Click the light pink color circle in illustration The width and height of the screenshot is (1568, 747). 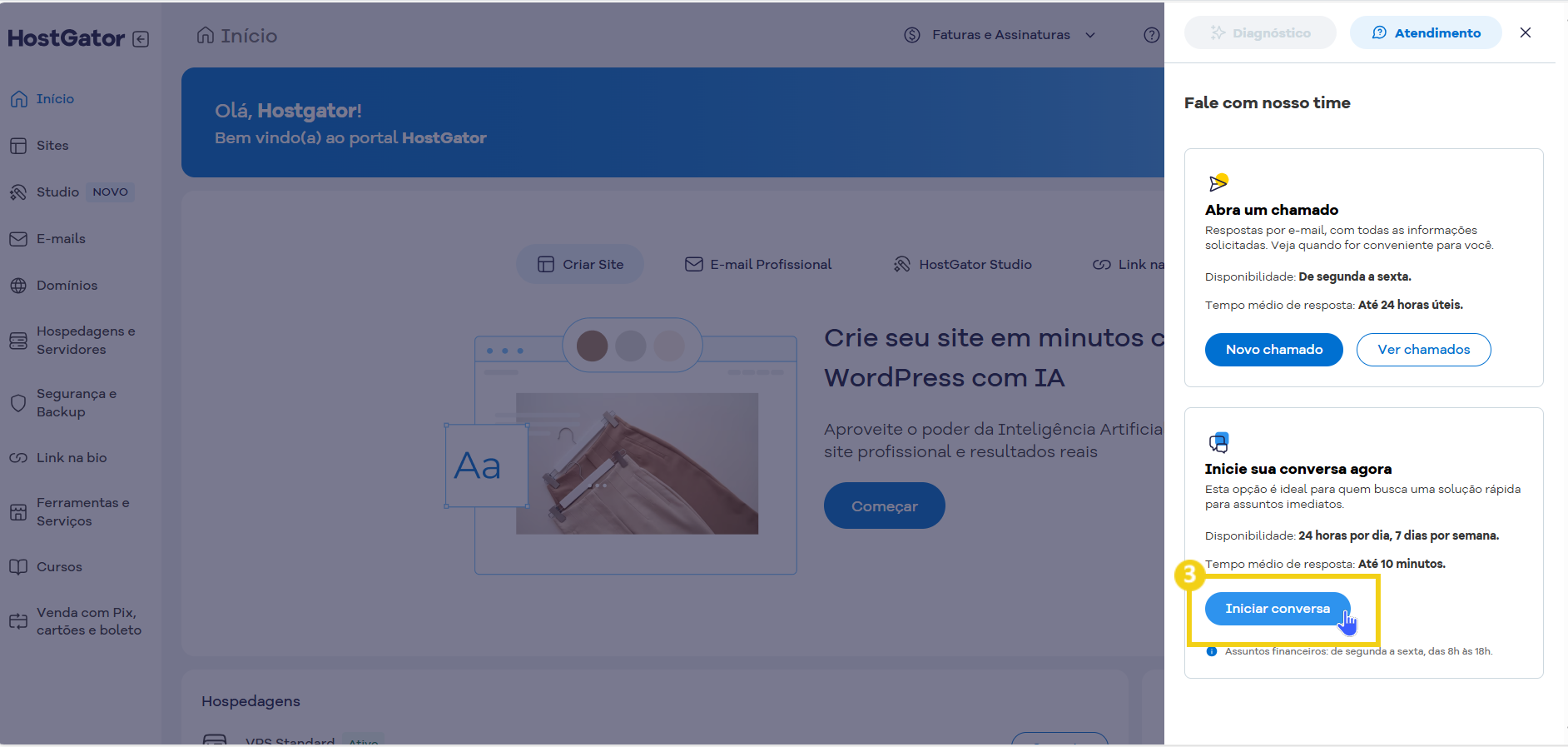click(669, 346)
